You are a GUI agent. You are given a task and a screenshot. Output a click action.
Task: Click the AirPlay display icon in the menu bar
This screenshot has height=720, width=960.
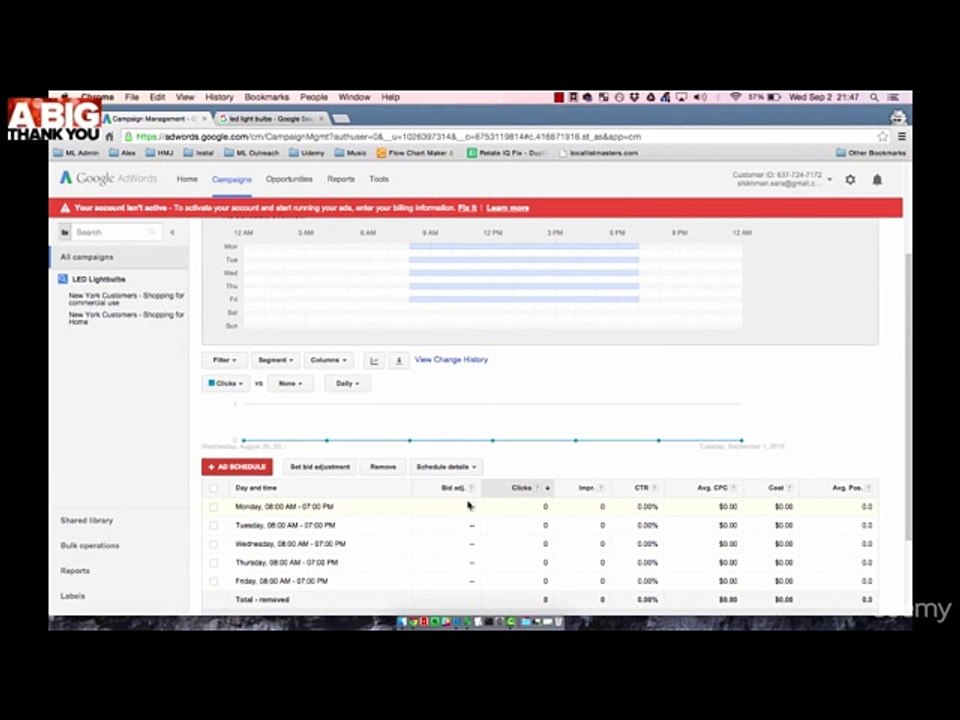[681, 97]
